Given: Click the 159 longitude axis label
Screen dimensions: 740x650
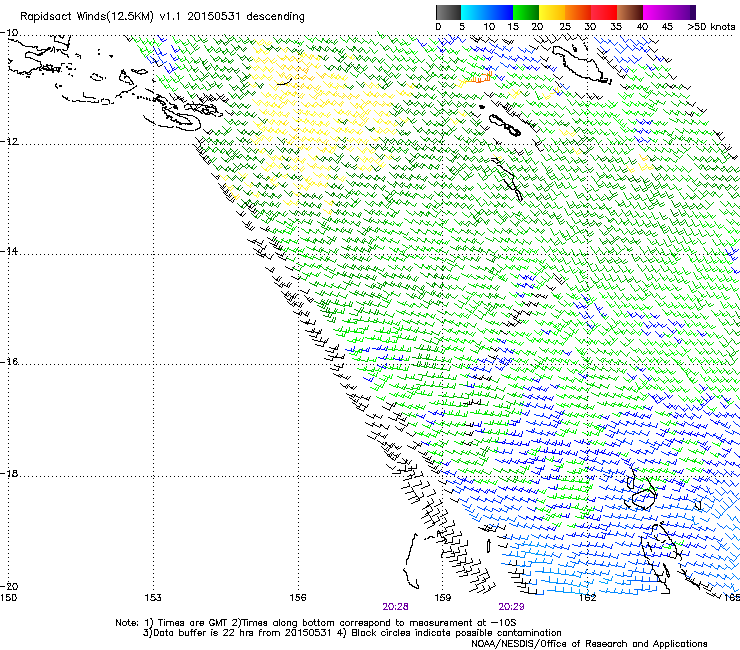Looking at the screenshot, I should click(443, 598).
